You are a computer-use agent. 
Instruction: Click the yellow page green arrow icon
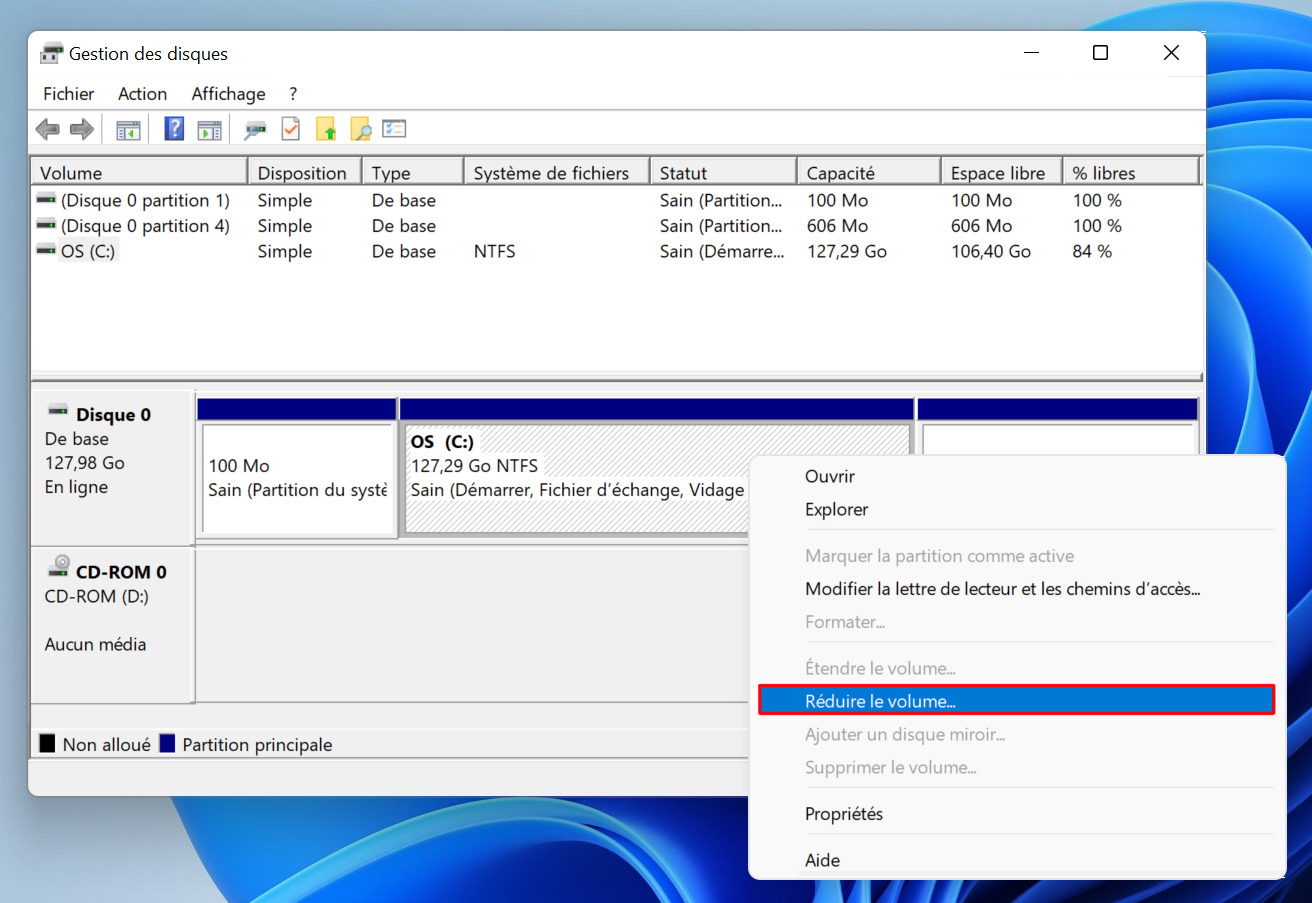tap(326, 129)
